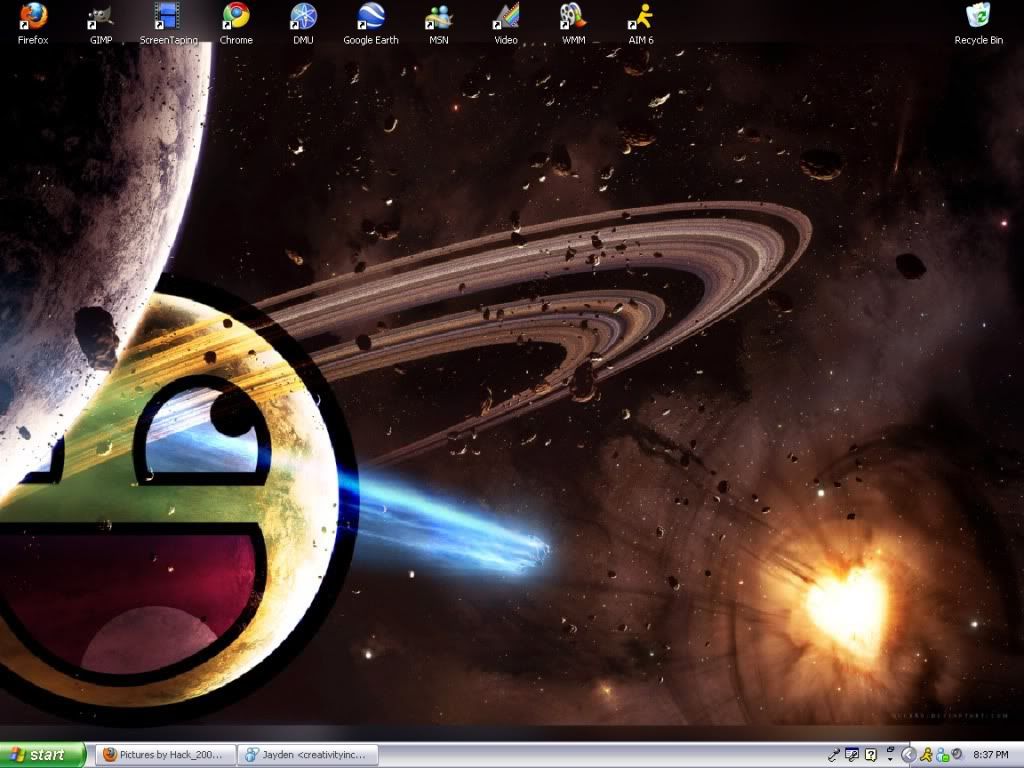1024x768 pixels.
Task: Collapse the system tray hidden icons chevron
Action: click(910, 754)
